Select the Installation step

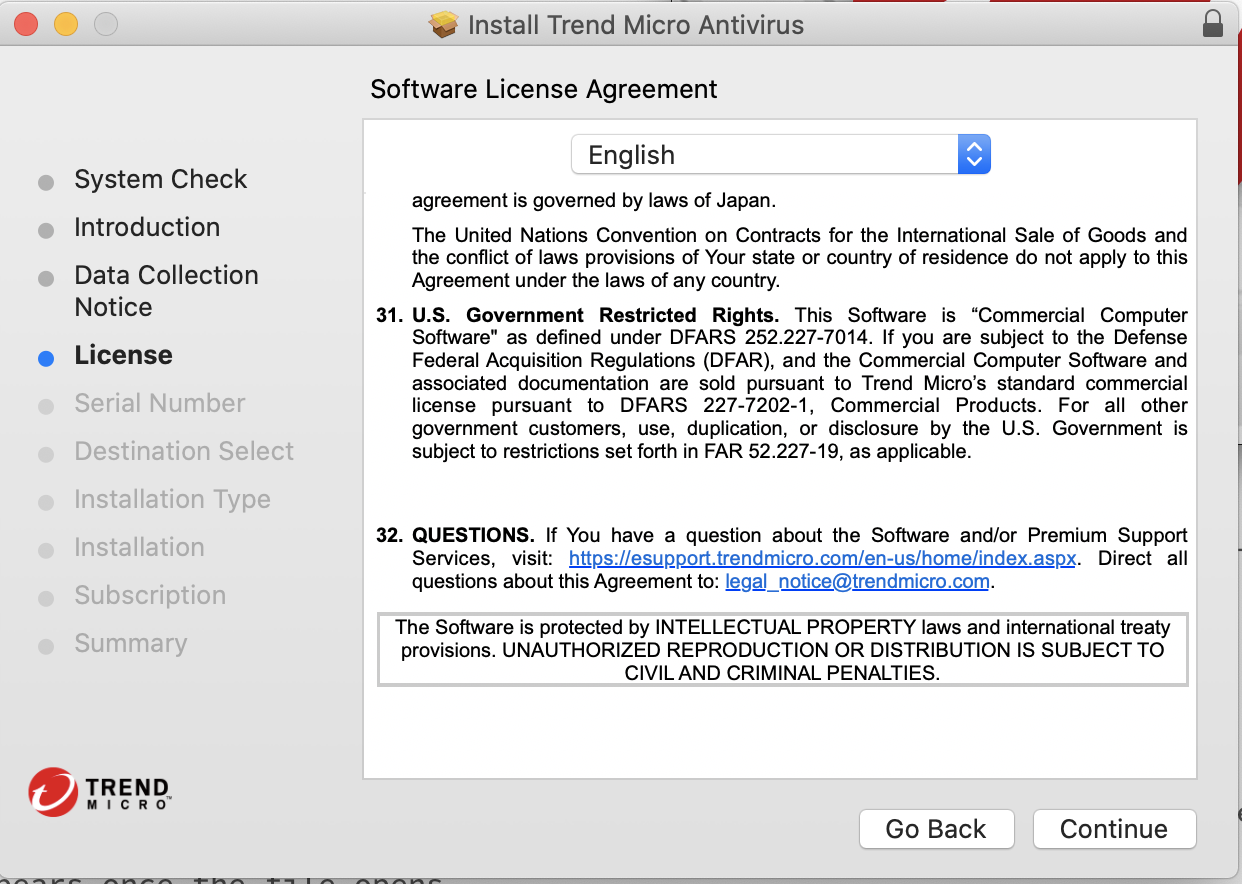[x=139, y=547]
